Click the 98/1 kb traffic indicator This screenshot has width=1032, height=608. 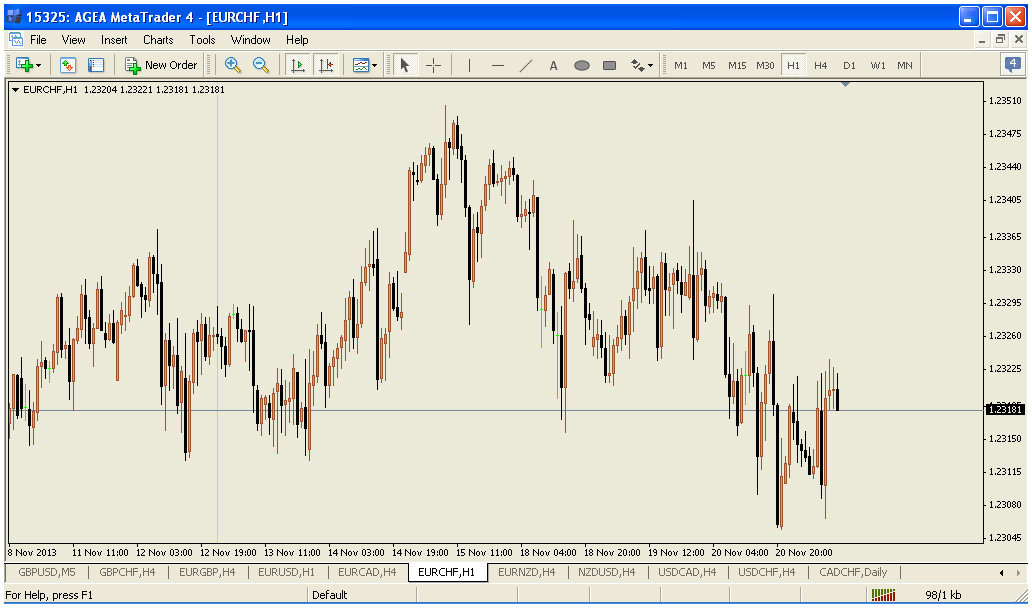943,595
